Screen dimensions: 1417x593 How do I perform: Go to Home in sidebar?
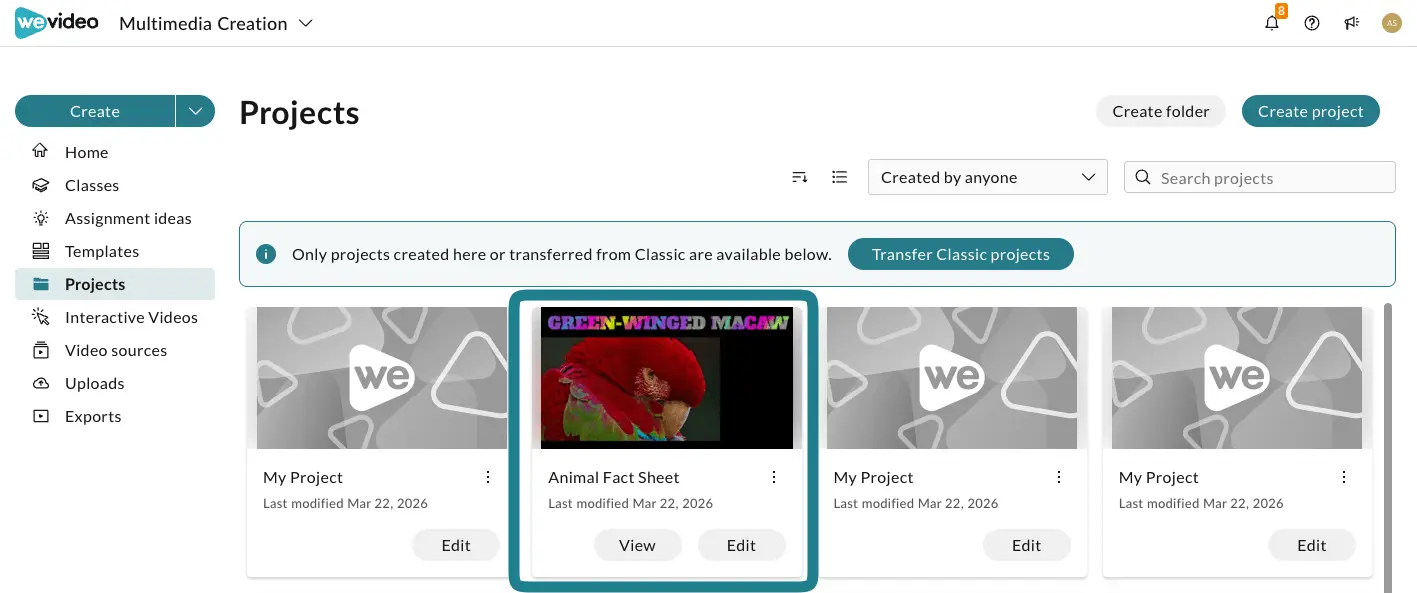(x=115, y=152)
